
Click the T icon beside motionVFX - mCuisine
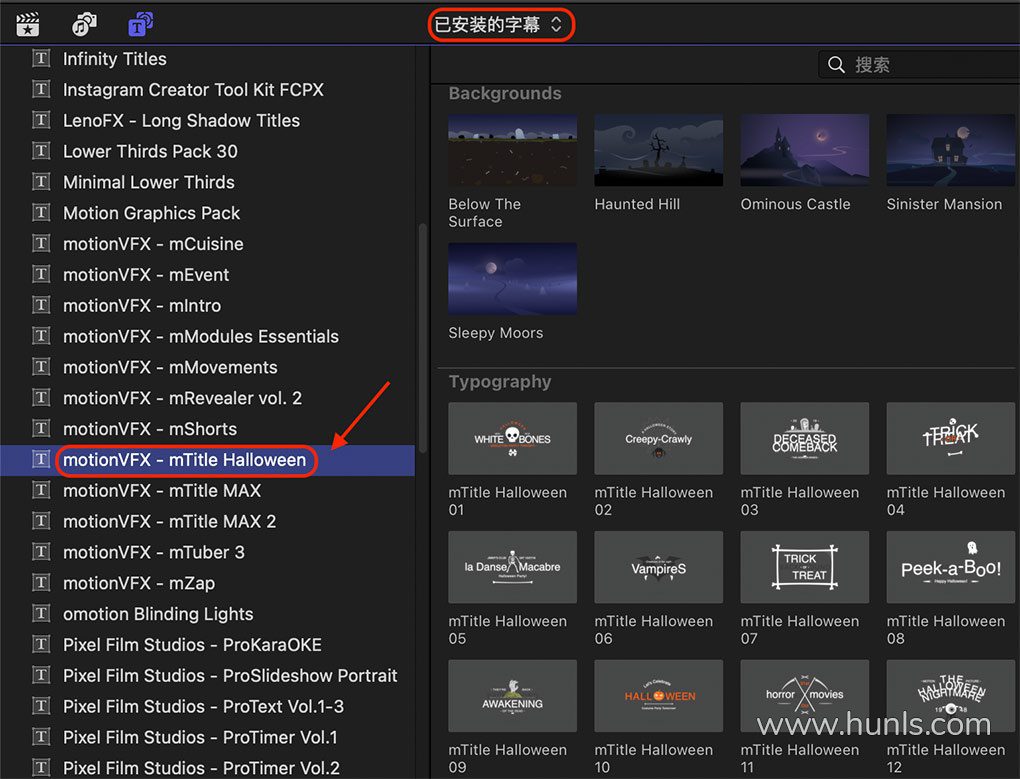[x=41, y=243]
